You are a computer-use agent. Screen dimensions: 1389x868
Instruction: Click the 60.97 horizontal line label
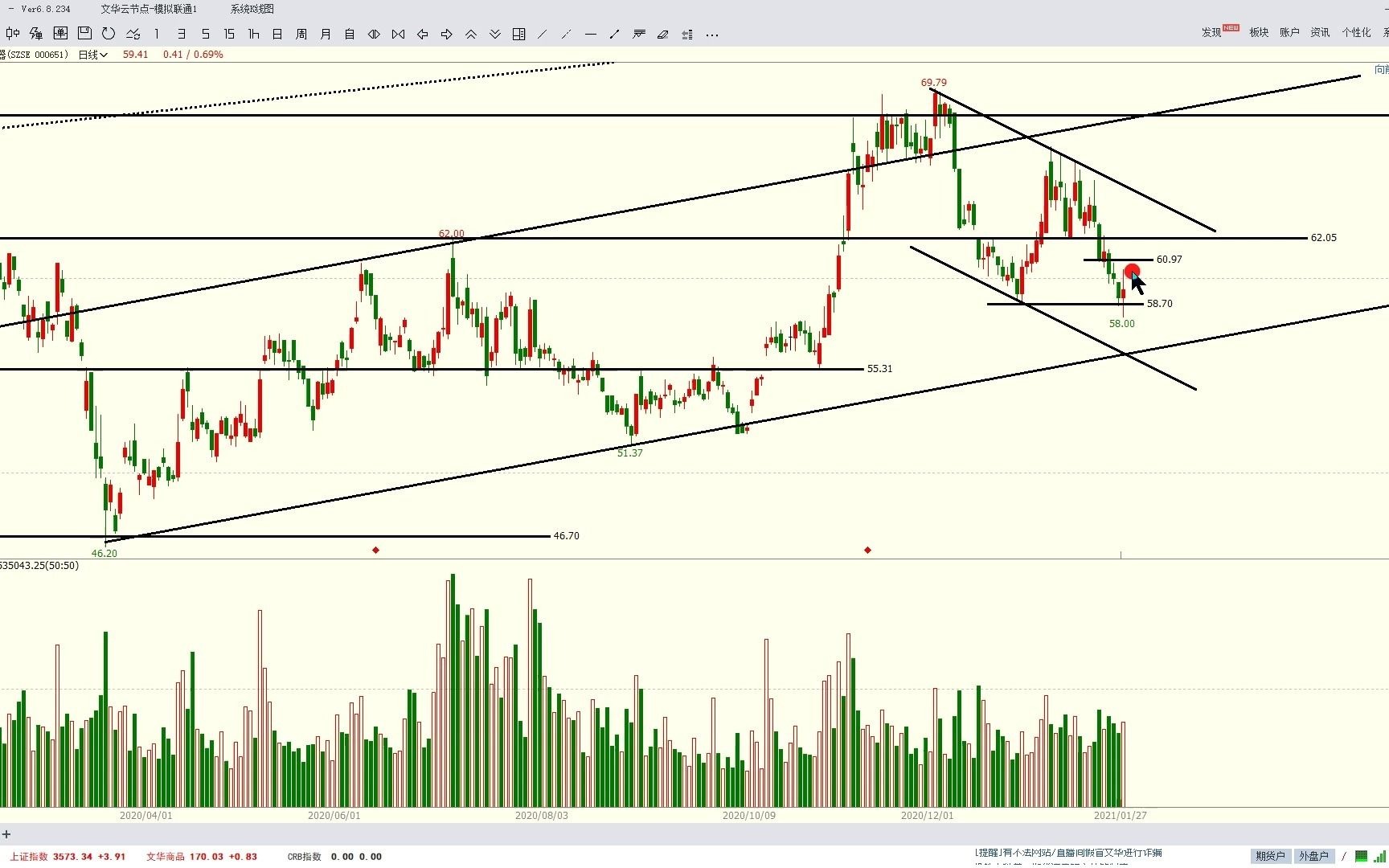pos(1169,260)
